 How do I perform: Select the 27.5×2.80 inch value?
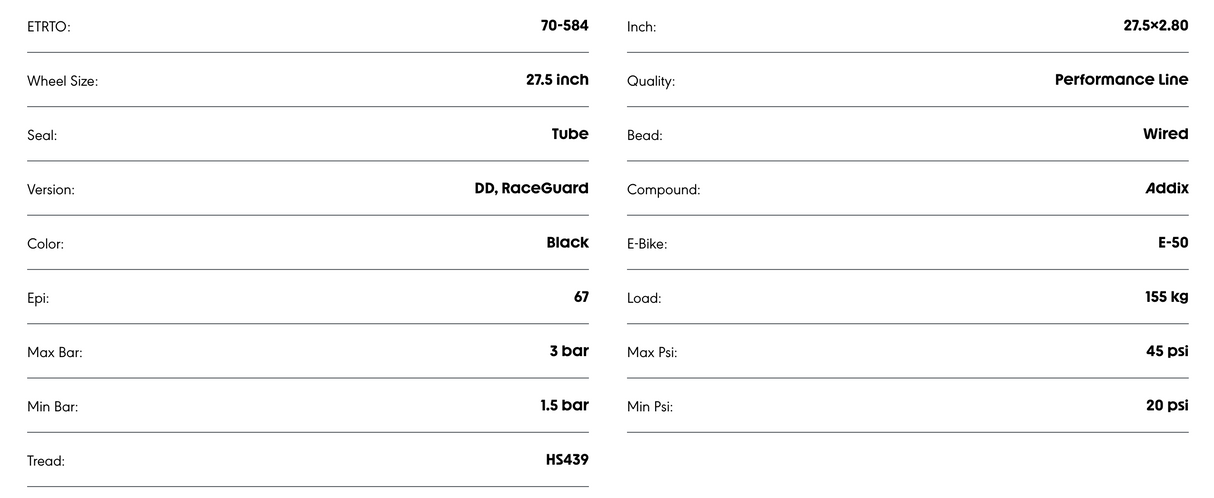[x=1156, y=26]
